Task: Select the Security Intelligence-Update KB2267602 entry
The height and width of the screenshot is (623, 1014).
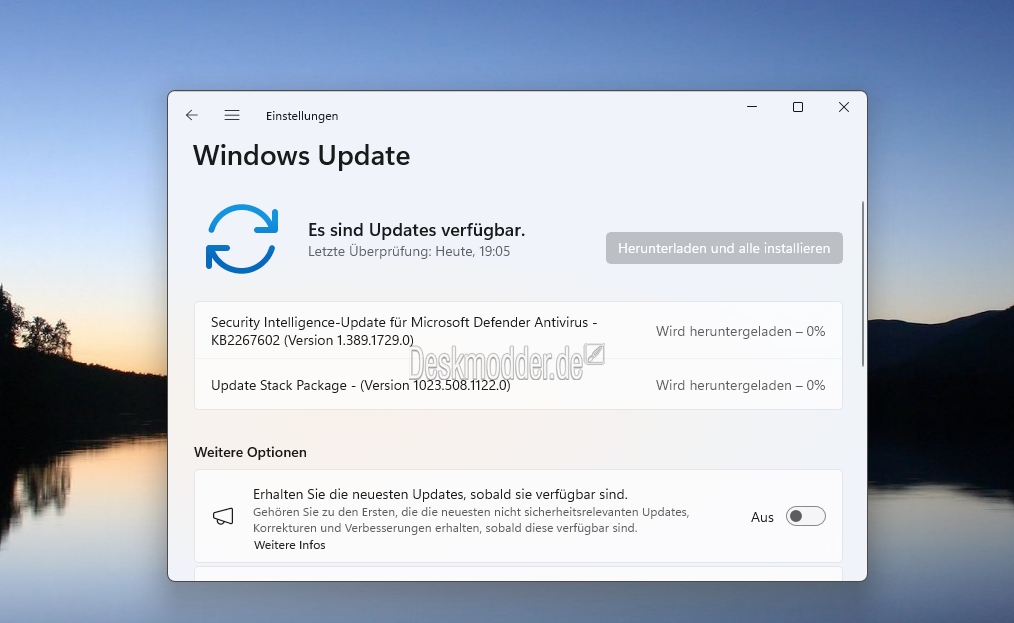Action: pyautogui.click(x=518, y=331)
